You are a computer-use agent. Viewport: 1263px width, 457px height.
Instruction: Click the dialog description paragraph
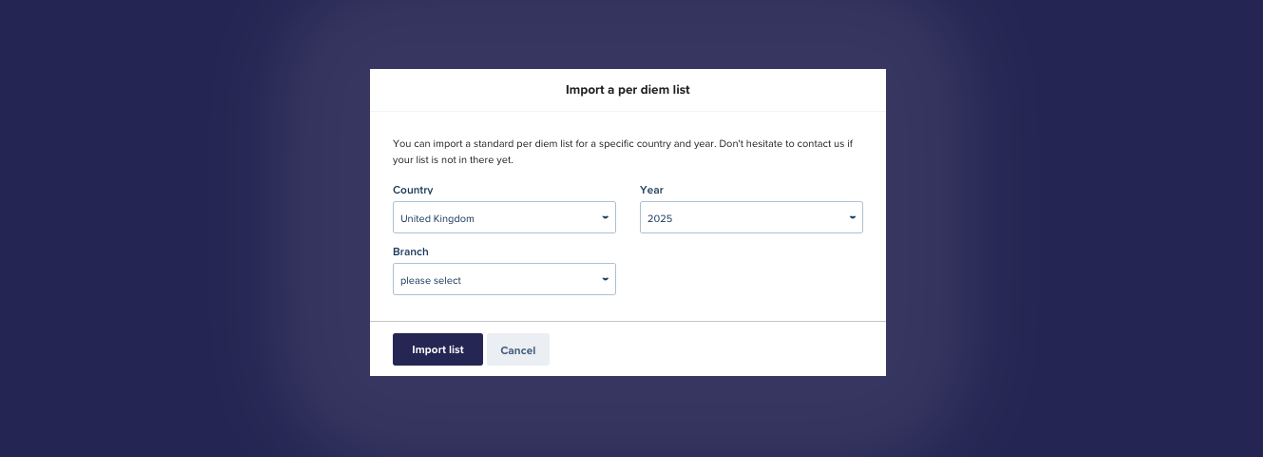pos(623,152)
